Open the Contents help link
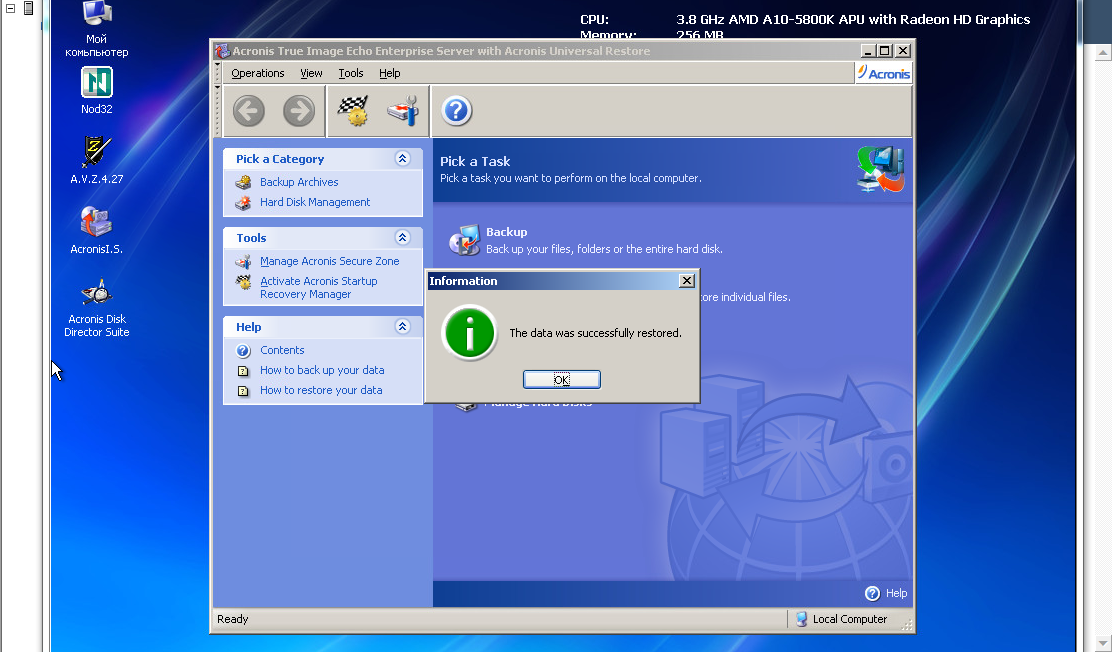This screenshot has height=652, width=1112. [x=282, y=350]
